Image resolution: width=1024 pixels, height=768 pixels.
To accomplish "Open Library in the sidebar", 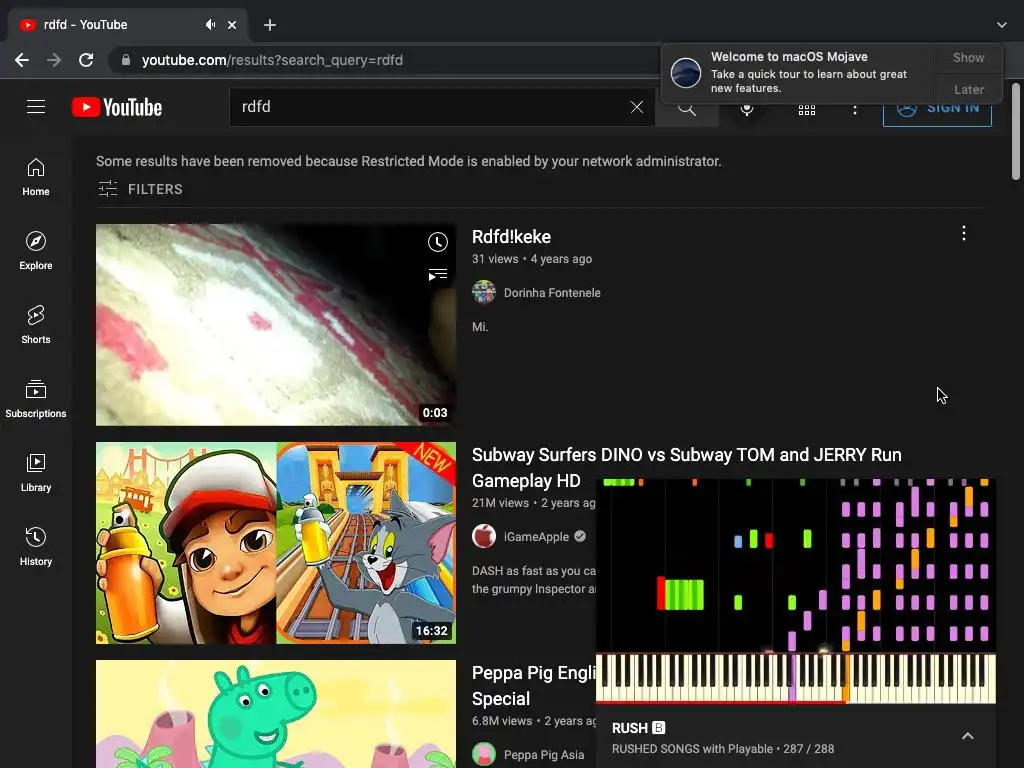I will [x=36, y=473].
